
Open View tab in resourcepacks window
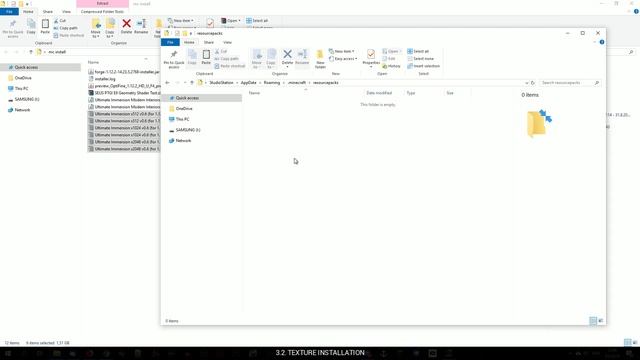click(227, 42)
